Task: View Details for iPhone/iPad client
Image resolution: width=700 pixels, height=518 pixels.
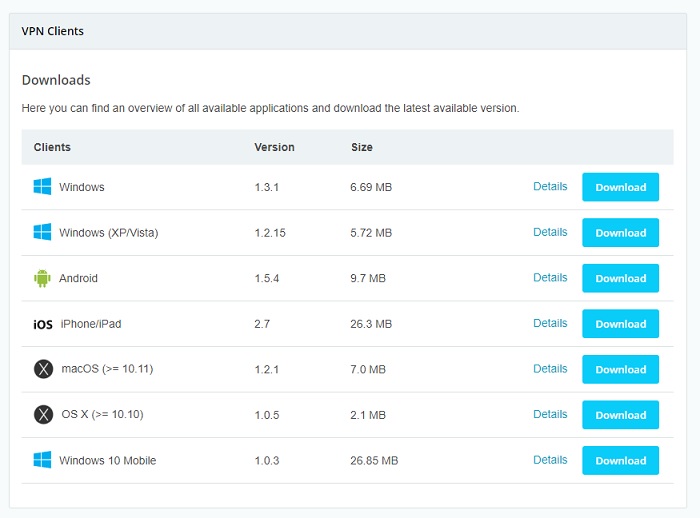Action: [550, 323]
